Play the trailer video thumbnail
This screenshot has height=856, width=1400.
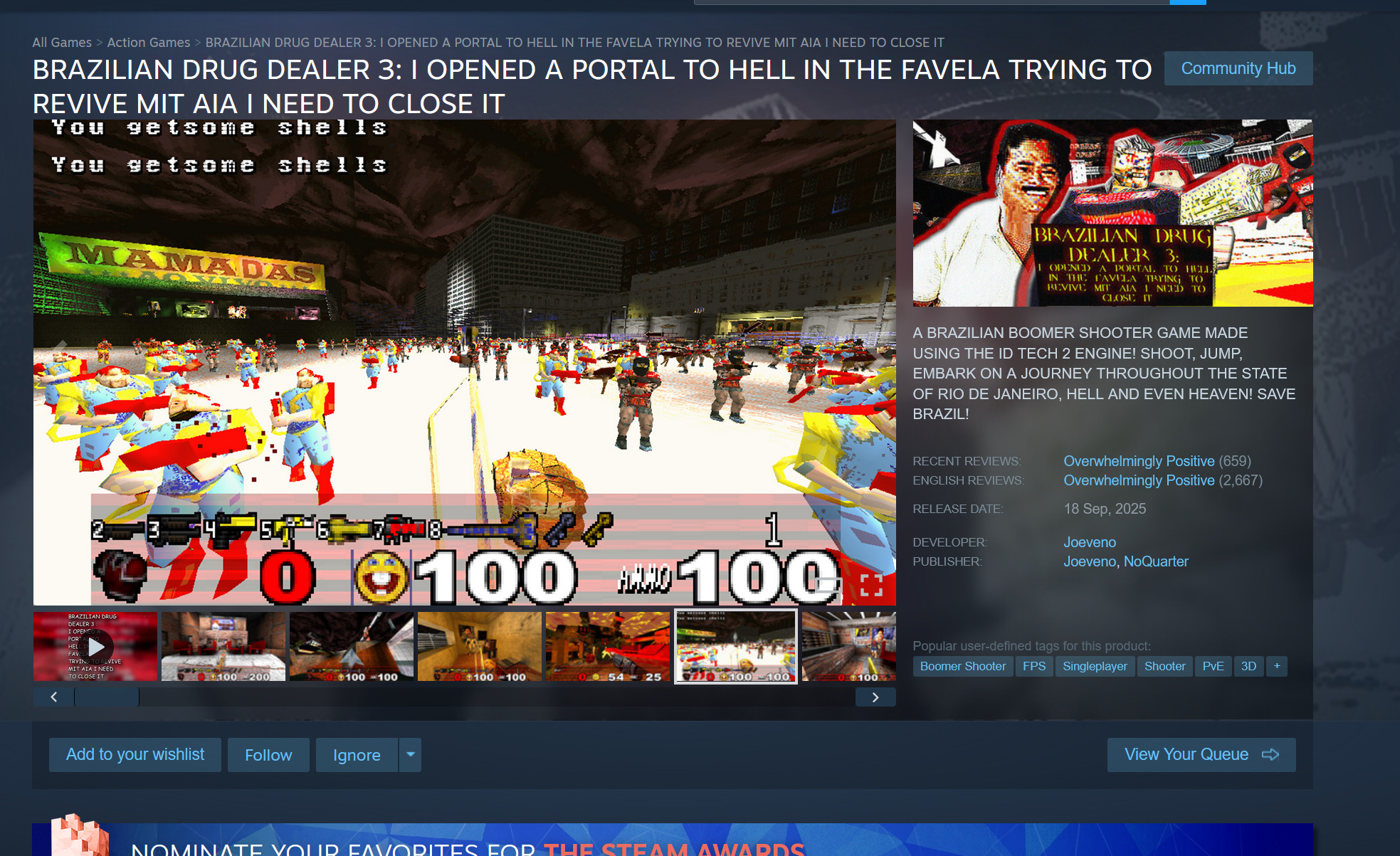pyautogui.click(x=95, y=646)
